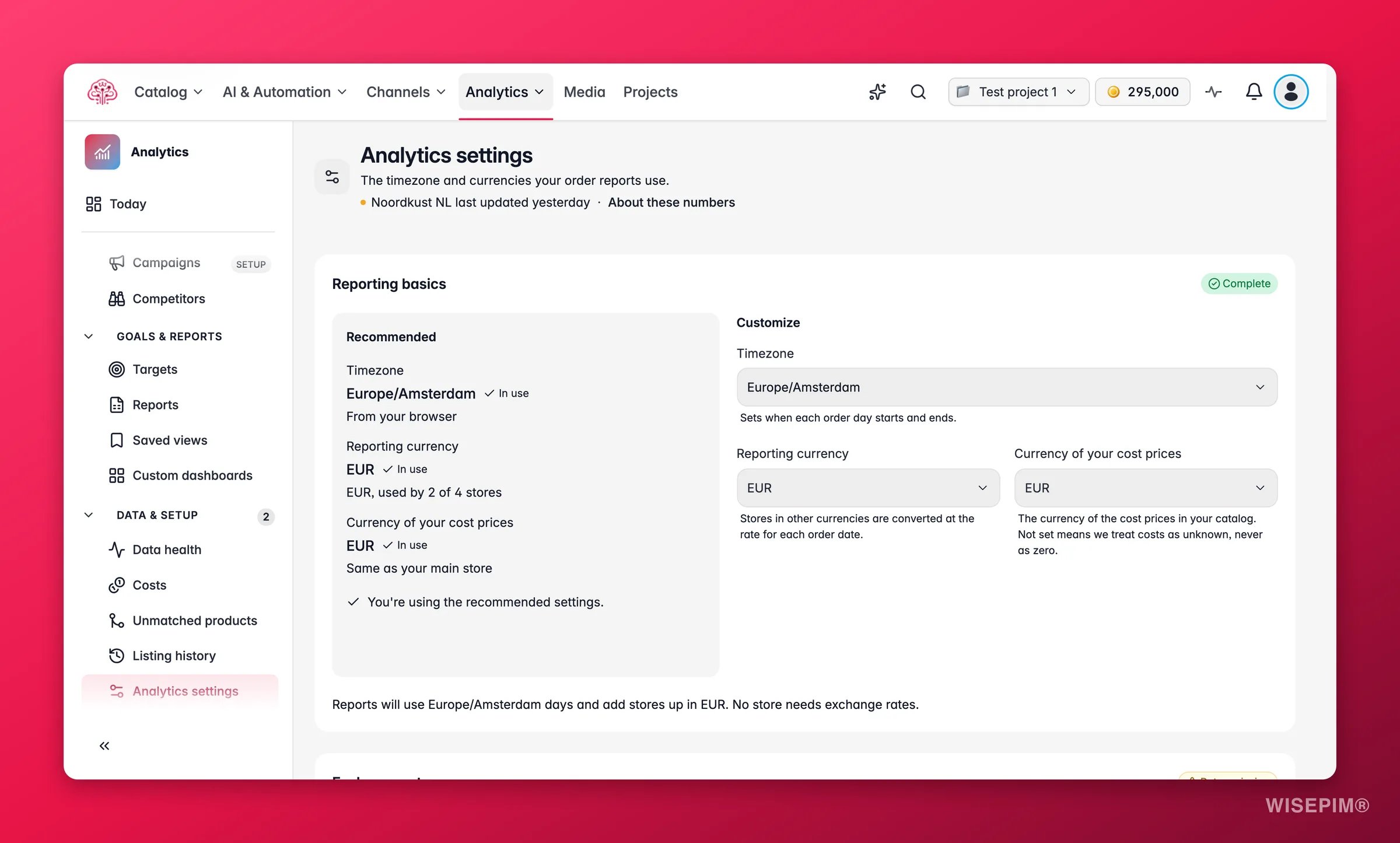Image resolution: width=1400 pixels, height=843 pixels.
Task: Open the Analytics menu
Action: pyautogui.click(x=505, y=92)
